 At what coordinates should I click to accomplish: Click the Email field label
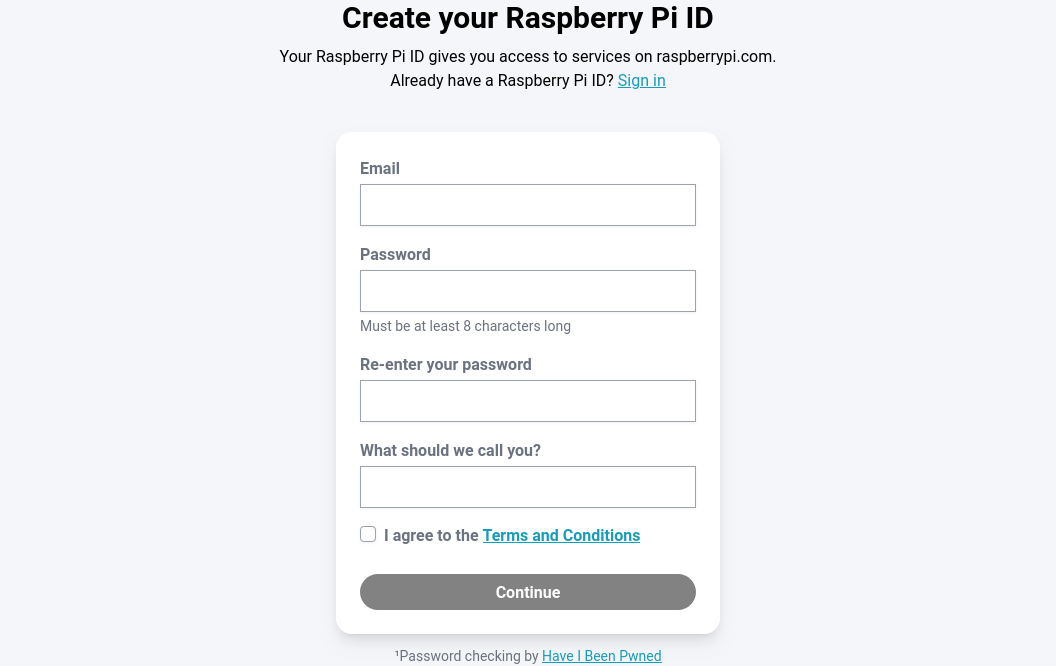click(380, 168)
